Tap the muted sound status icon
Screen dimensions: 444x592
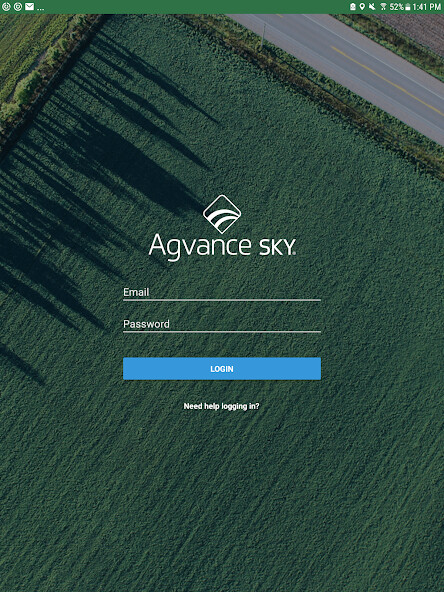click(372, 6)
